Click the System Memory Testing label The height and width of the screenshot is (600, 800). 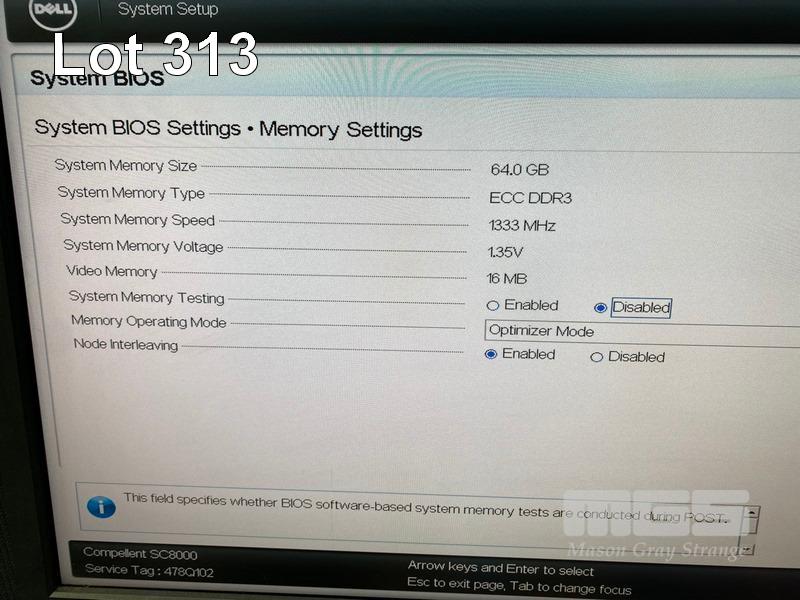(x=146, y=297)
